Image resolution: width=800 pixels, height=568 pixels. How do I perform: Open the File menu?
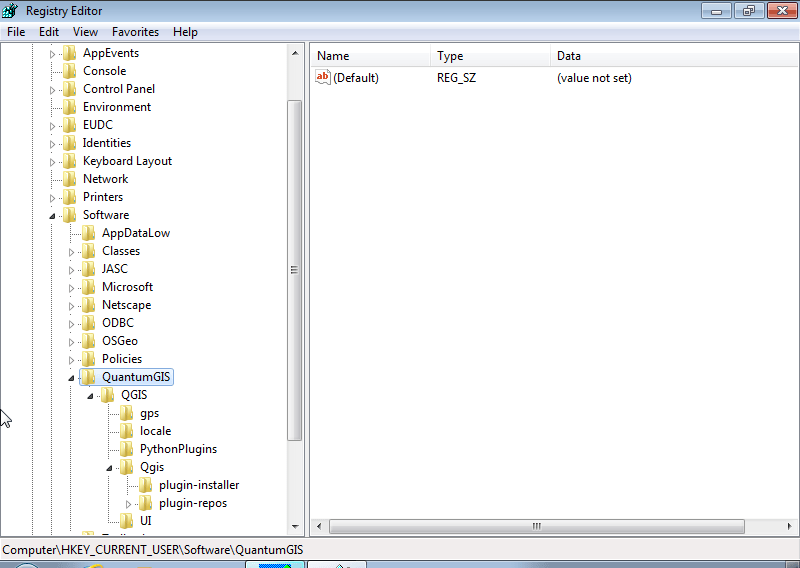(x=16, y=32)
